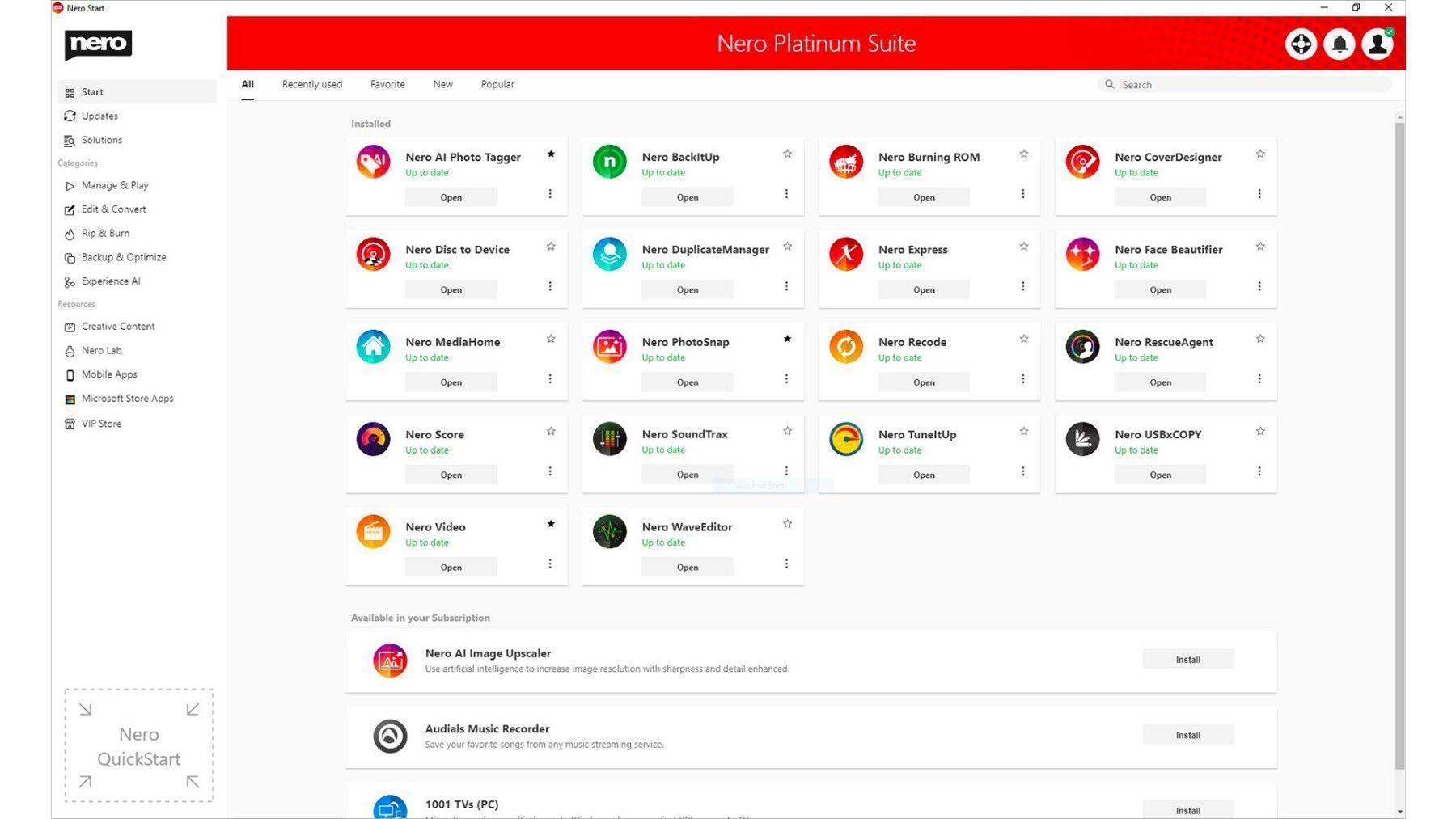This screenshot has width=1456, height=819.
Task: Select the Rip & Burn category
Action: point(137,234)
